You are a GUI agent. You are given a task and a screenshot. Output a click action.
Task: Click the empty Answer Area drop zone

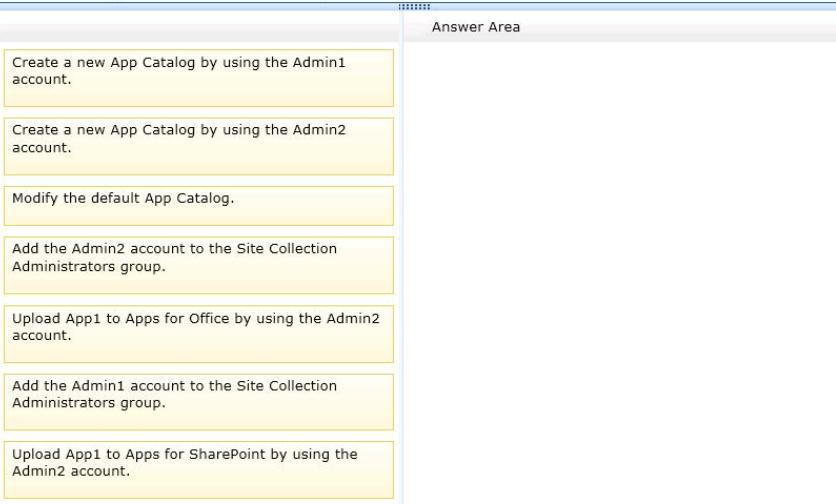coord(620,272)
